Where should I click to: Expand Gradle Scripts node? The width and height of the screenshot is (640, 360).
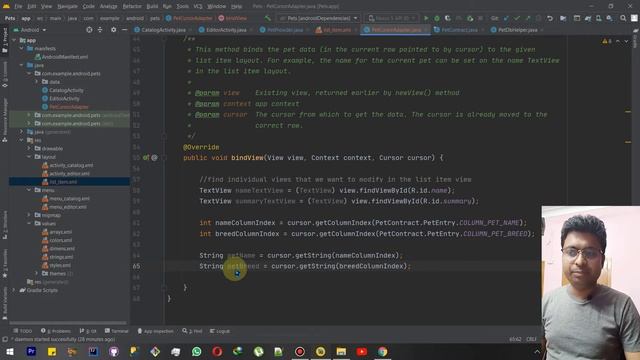pos(14,290)
